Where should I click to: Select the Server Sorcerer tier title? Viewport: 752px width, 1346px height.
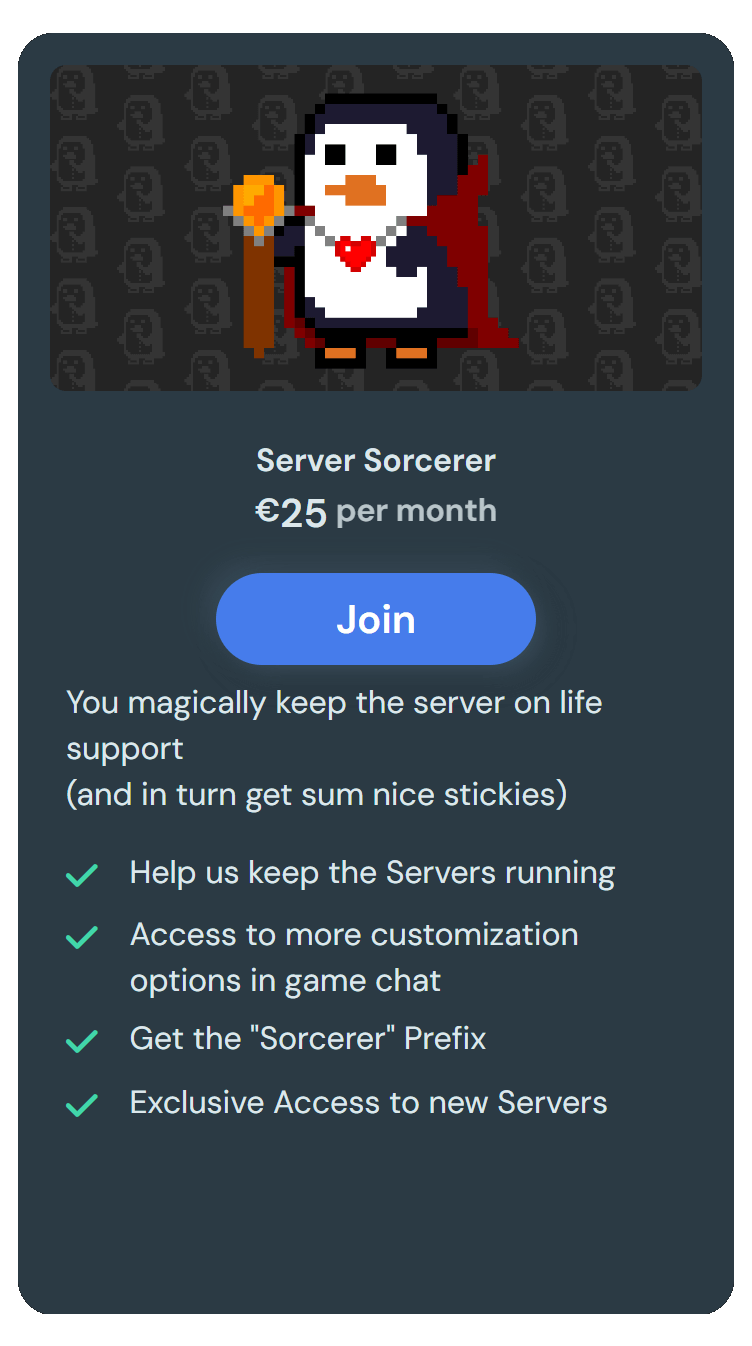point(376,461)
